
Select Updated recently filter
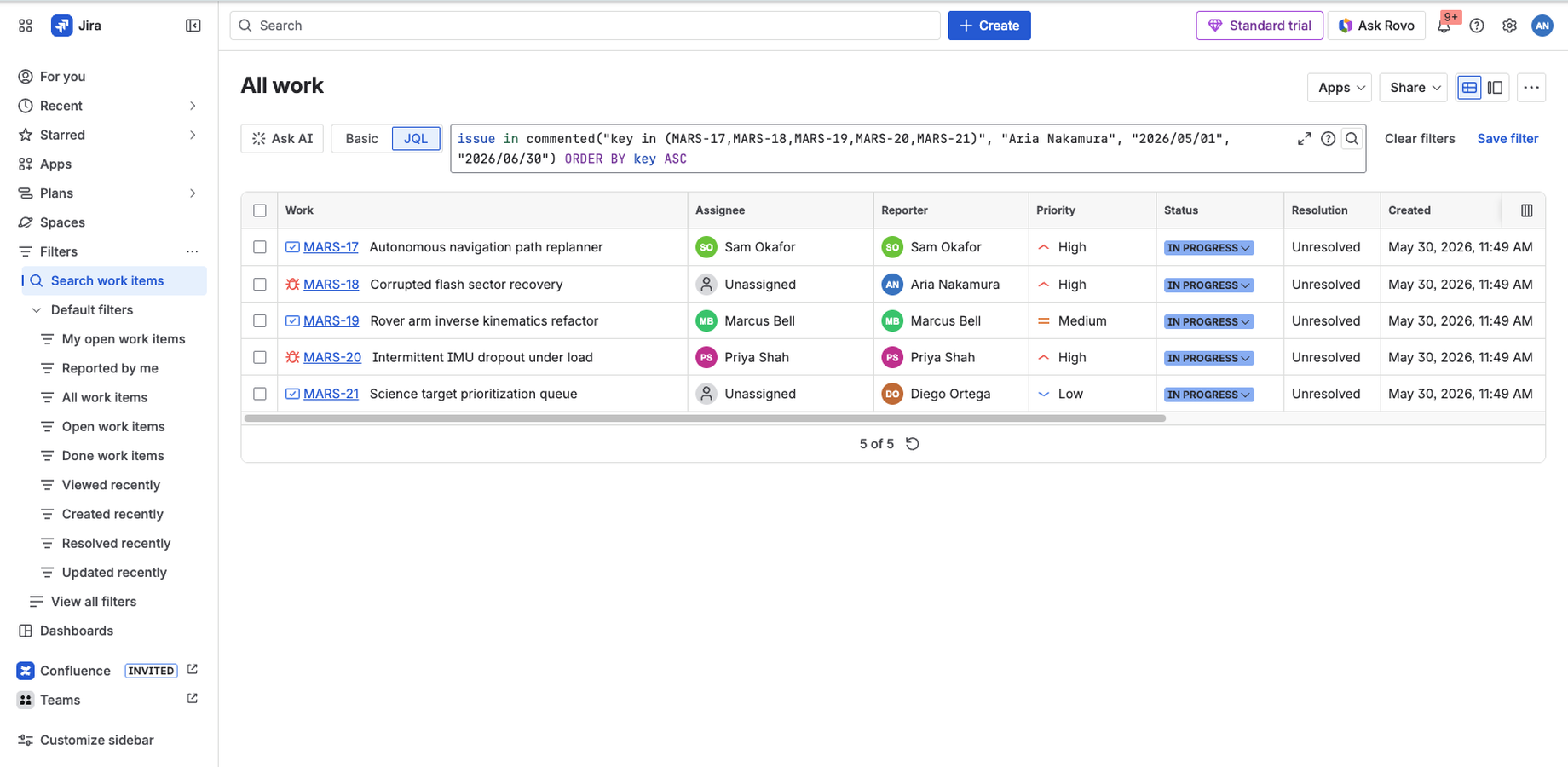(114, 573)
